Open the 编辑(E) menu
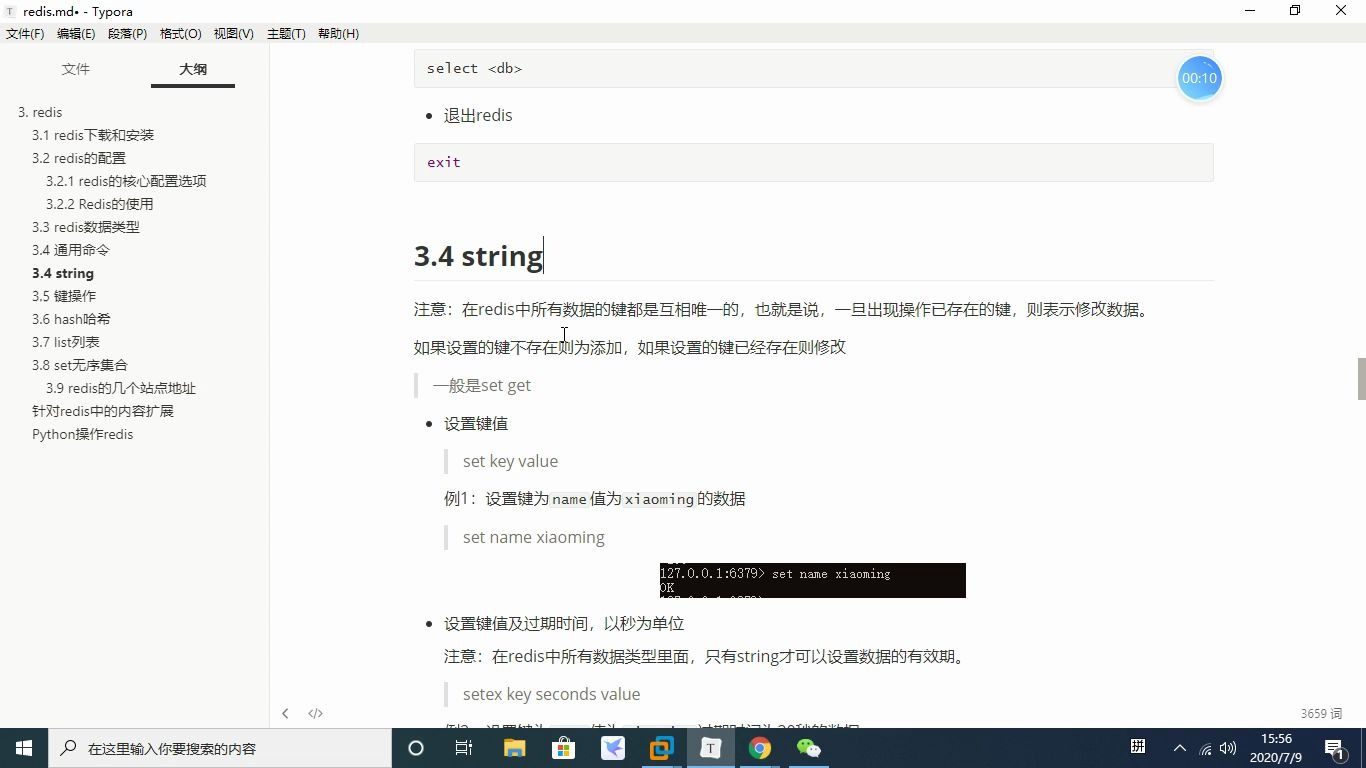1366x768 pixels. coord(76,33)
